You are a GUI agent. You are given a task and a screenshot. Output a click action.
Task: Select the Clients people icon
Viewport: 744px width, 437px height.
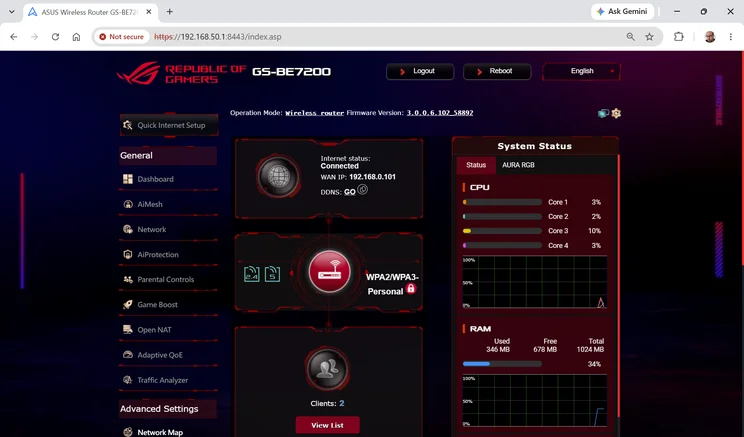click(327, 369)
